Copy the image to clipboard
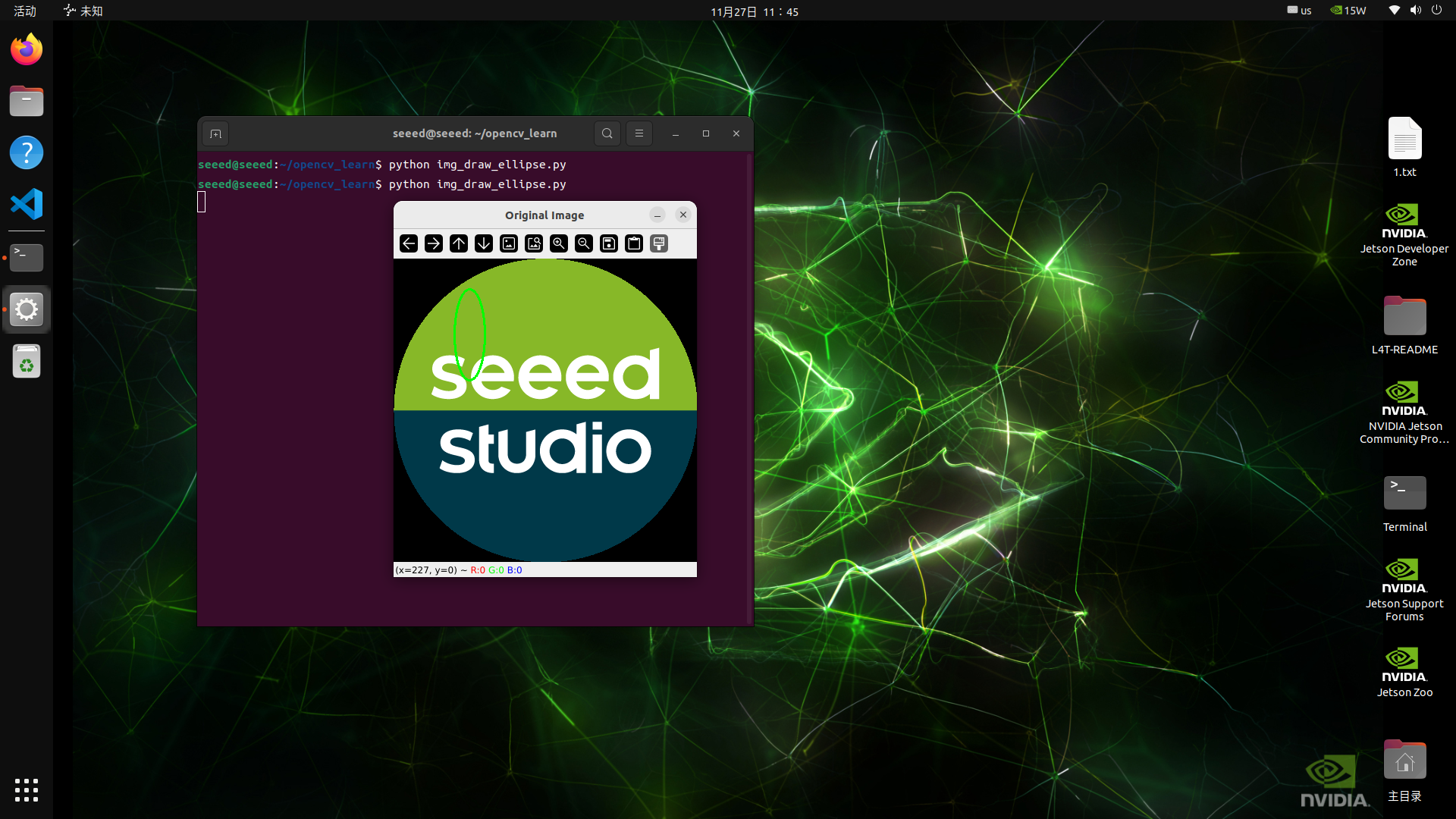 pyautogui.click(x=634, y=243)
